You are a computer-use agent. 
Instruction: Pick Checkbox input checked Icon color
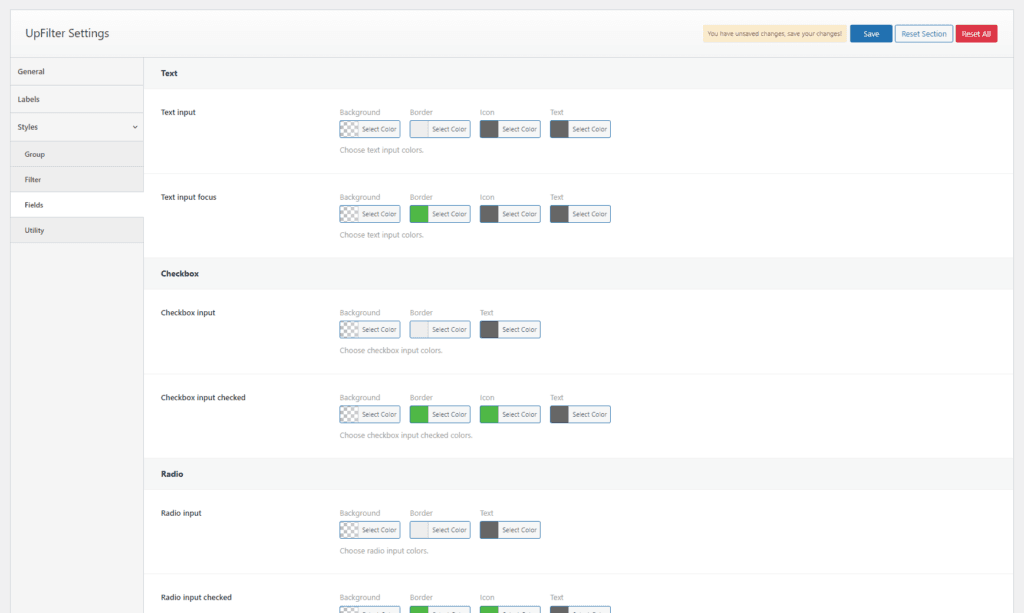pyautogui.click(x=509, y=414)
